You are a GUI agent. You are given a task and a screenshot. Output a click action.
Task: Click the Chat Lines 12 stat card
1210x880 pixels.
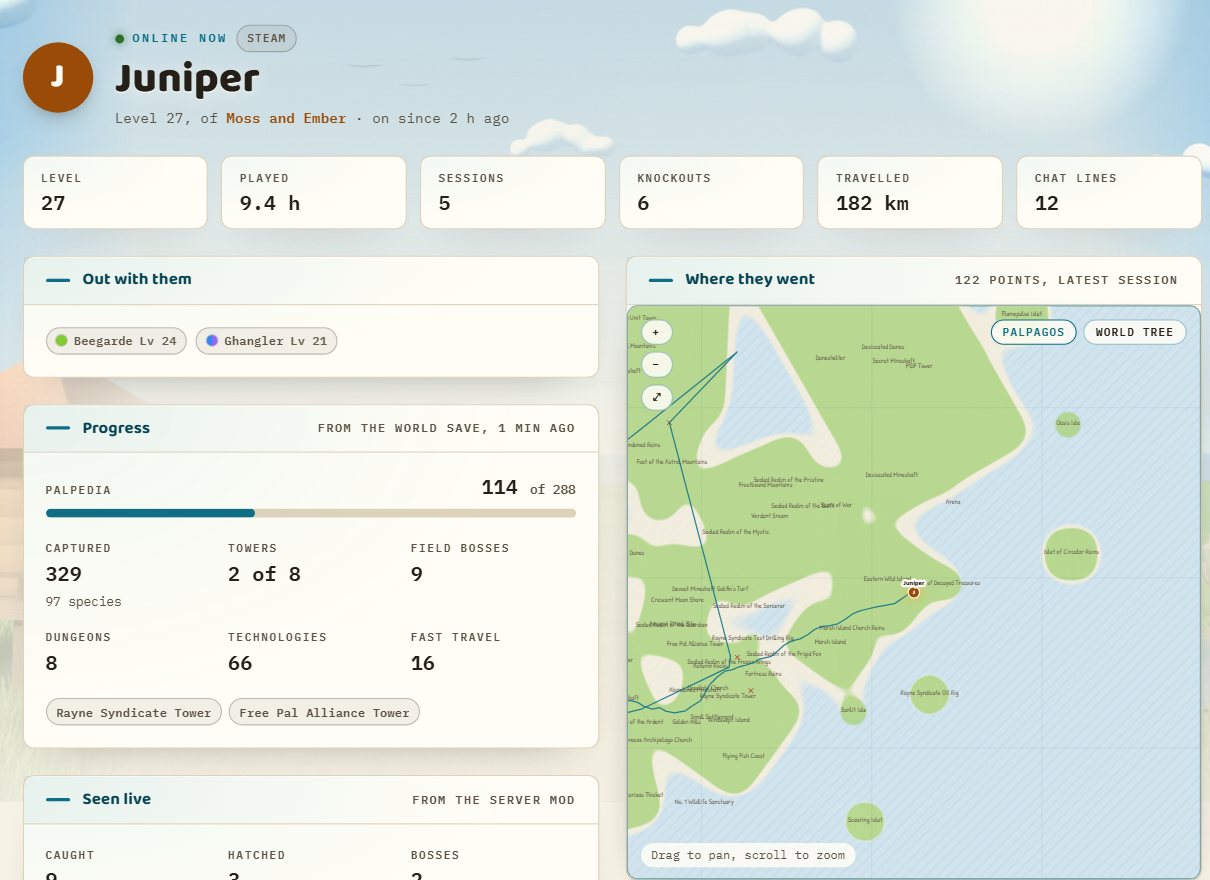[x=1109, y=192]
